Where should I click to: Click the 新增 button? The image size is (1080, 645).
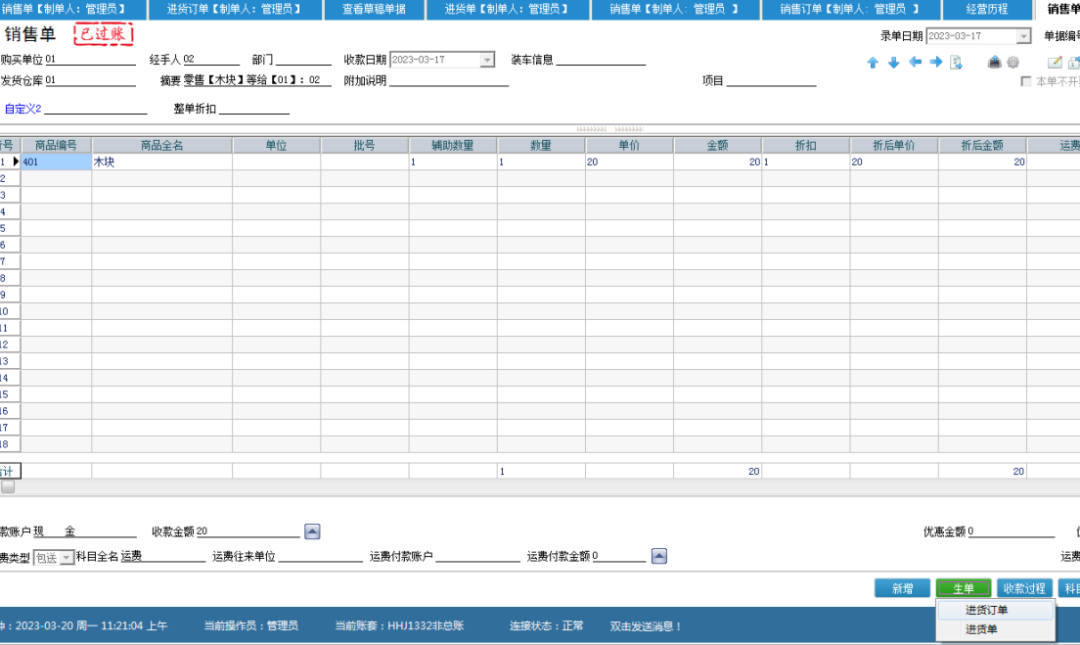[902, 588]
